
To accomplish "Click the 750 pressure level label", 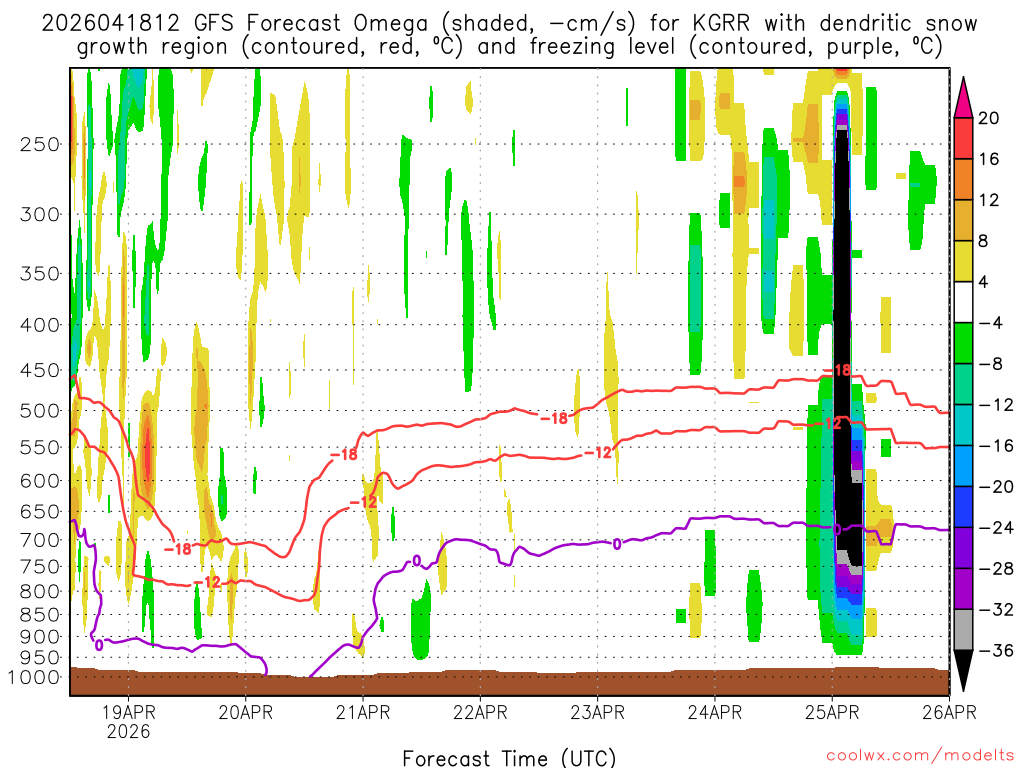I will pos(40,567).
